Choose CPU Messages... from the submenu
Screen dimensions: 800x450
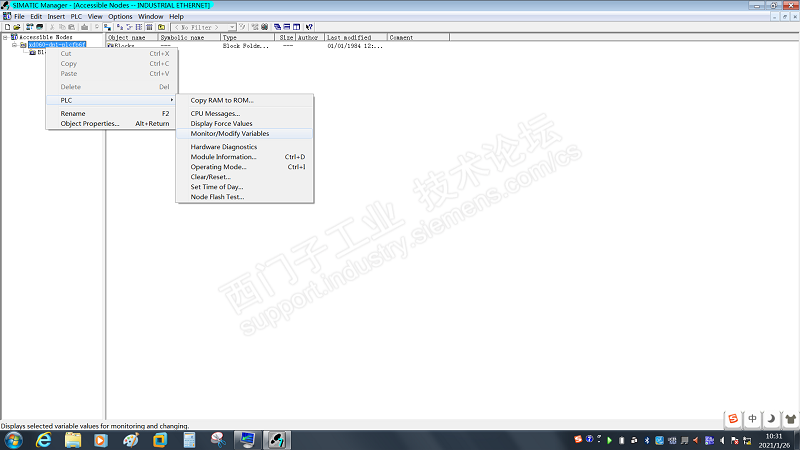[x=245, y=114]
